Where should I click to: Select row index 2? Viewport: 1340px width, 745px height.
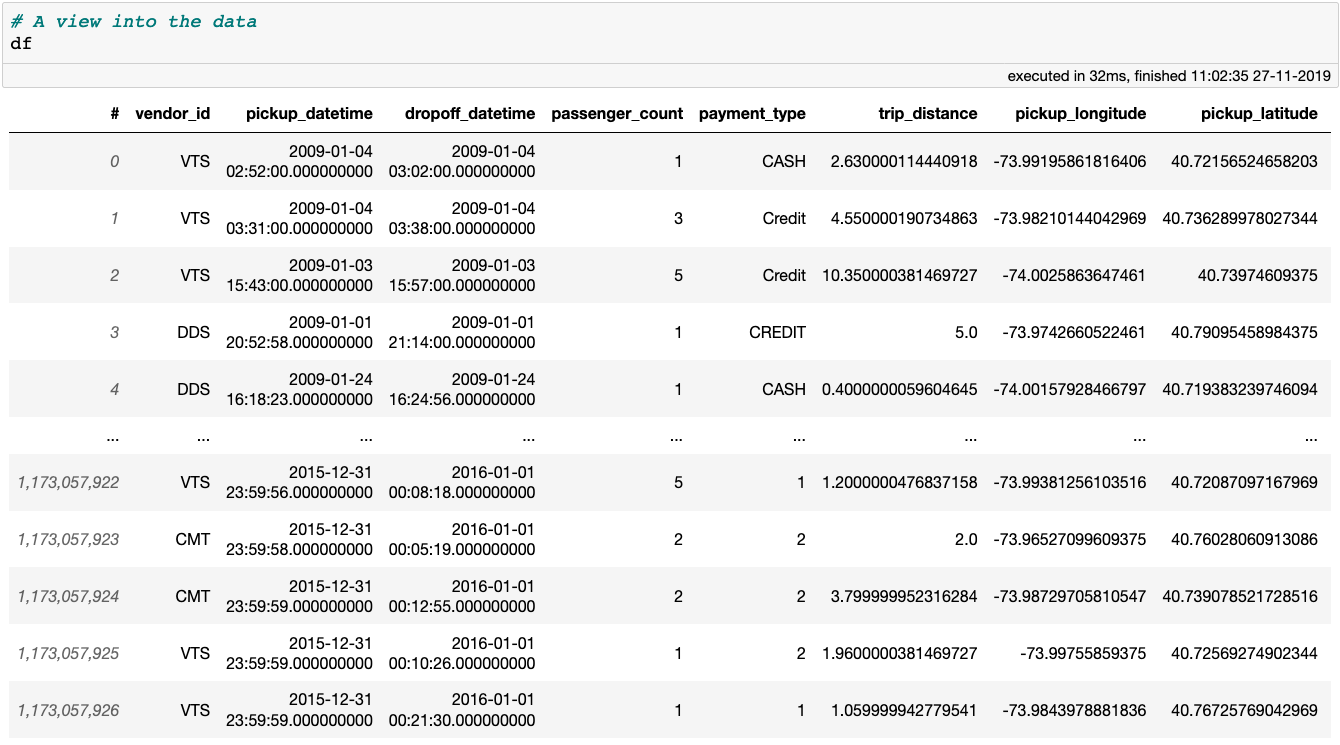point(115,275)
